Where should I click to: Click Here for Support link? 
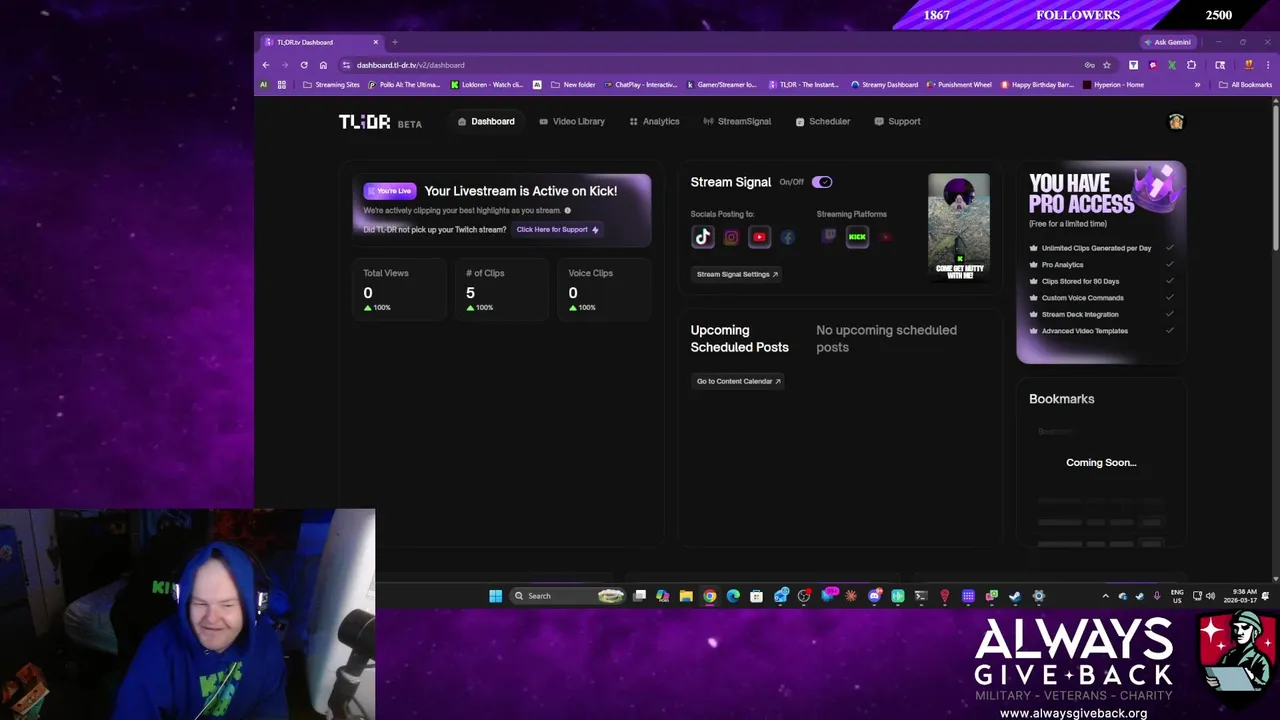pyautogui.click(x=557, y=230)
